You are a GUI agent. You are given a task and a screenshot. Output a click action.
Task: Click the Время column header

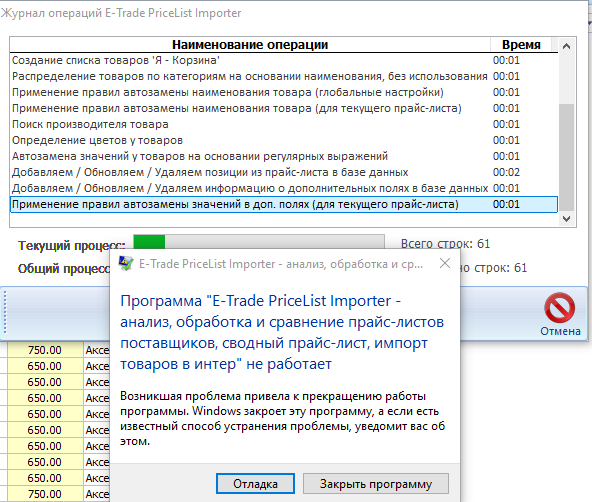pos(521,45)
